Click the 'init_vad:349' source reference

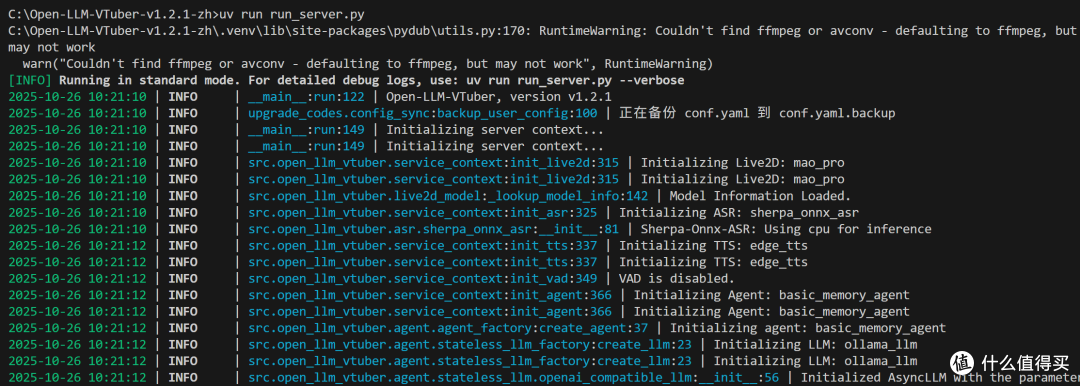[x=553, y=278]
